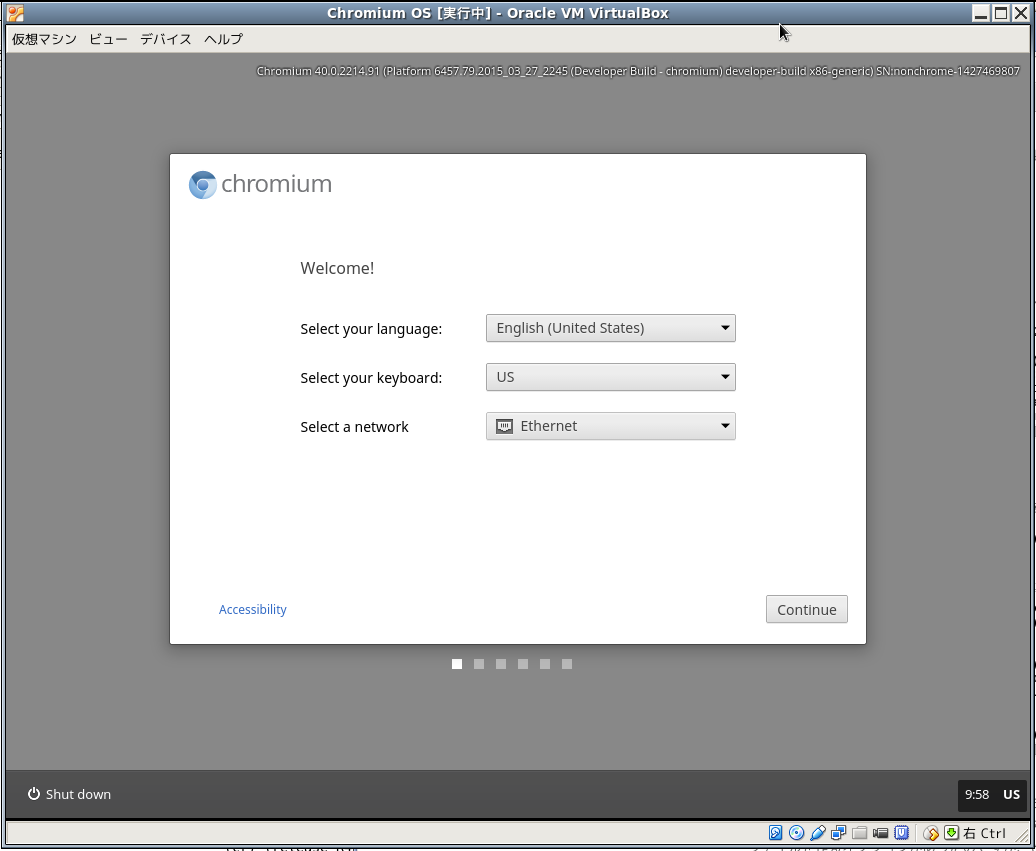This screenshot has width=1036, height=851.
Task: Open the デバイス menu
Action: pyautogui.click(x=166, y=39)
